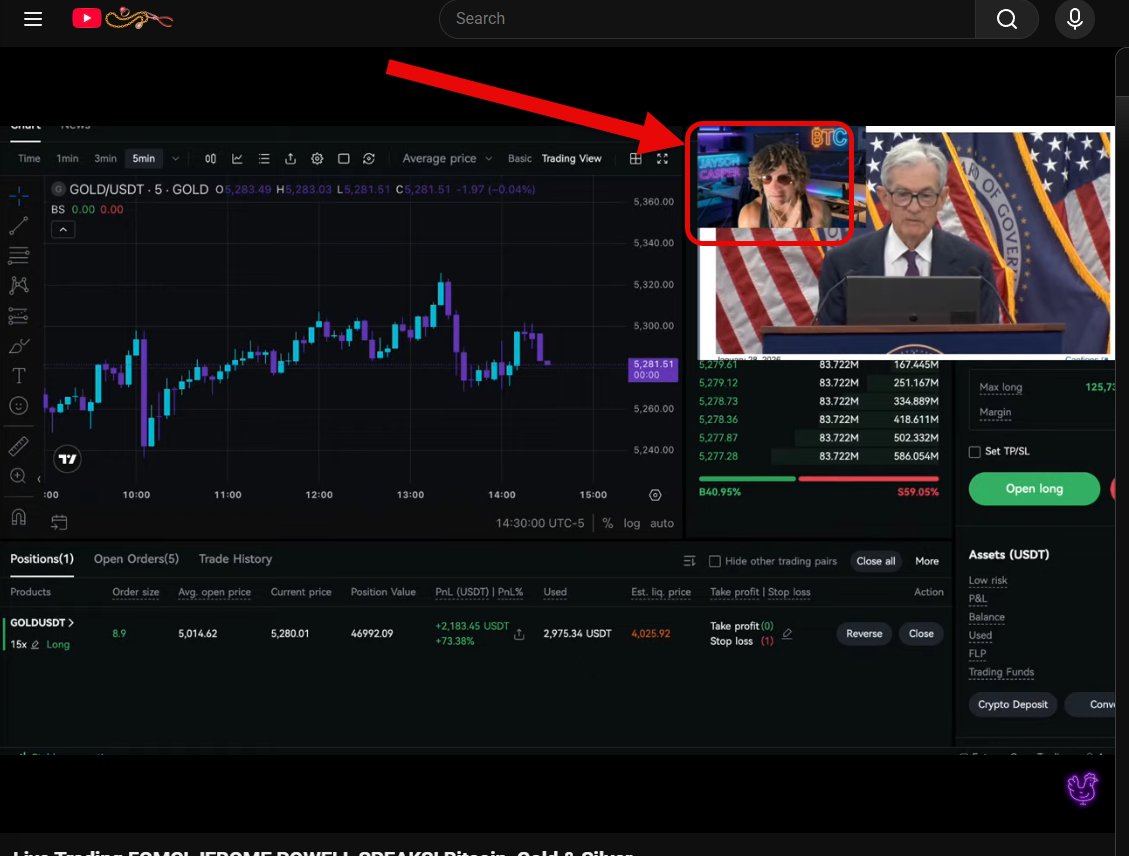The image size is (1129, 856).
Task: Select the 3min timeframe
Action: (x=105, y=158)
